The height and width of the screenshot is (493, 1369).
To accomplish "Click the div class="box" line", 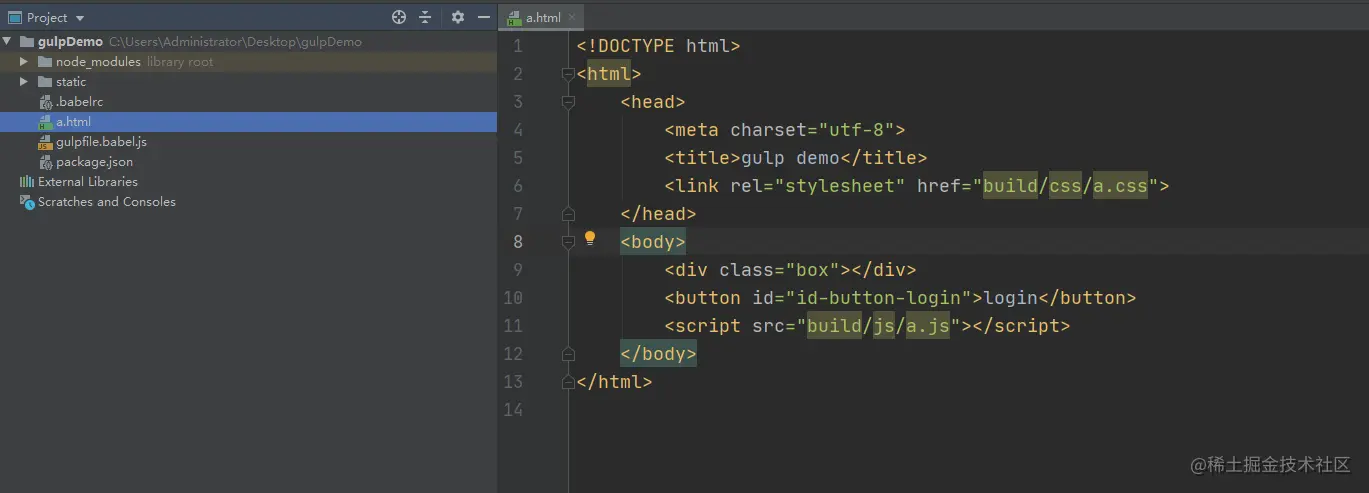I will pyautogui.click(x=790, y=270).
